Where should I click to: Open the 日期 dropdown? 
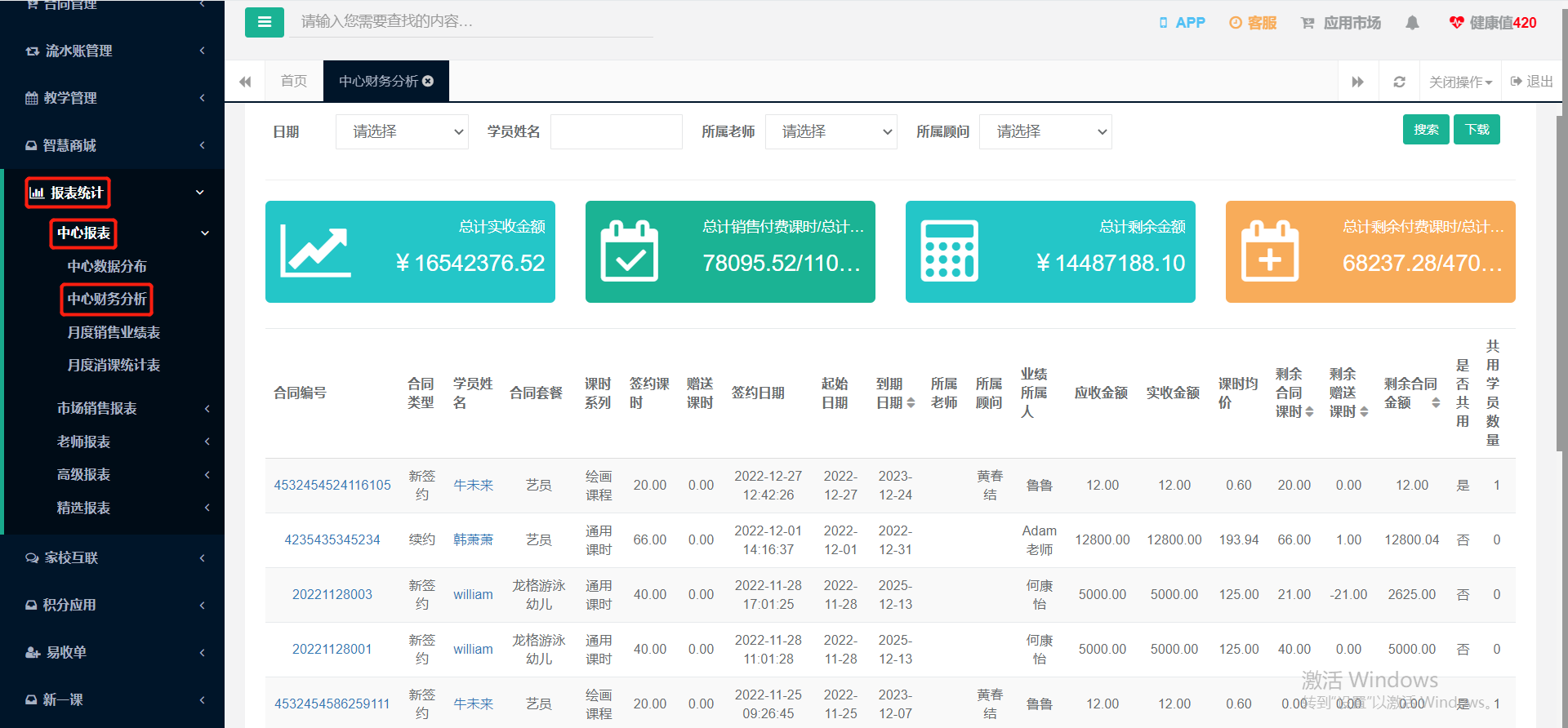tap(402, 131)
